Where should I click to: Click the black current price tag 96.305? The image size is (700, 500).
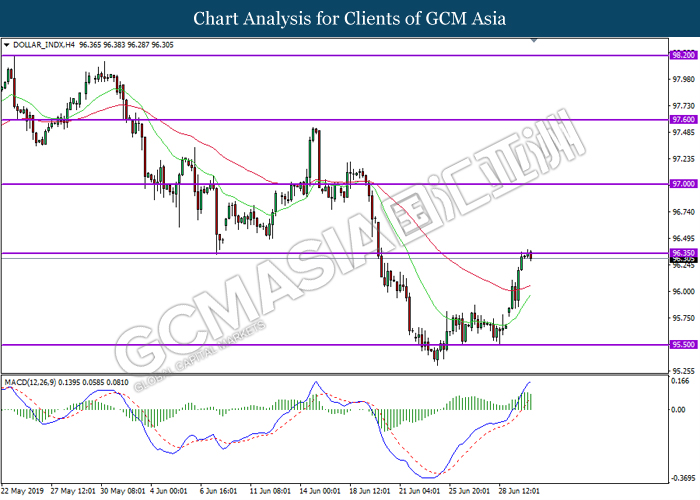point(684,260)
